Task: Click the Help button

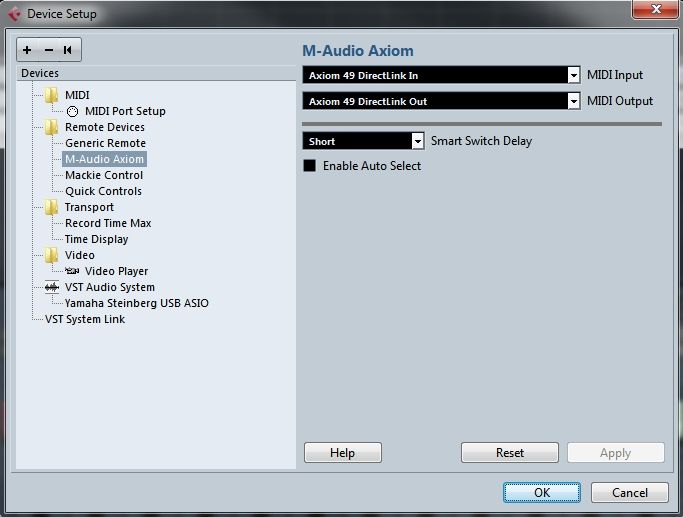Action: tap(343, 453)
